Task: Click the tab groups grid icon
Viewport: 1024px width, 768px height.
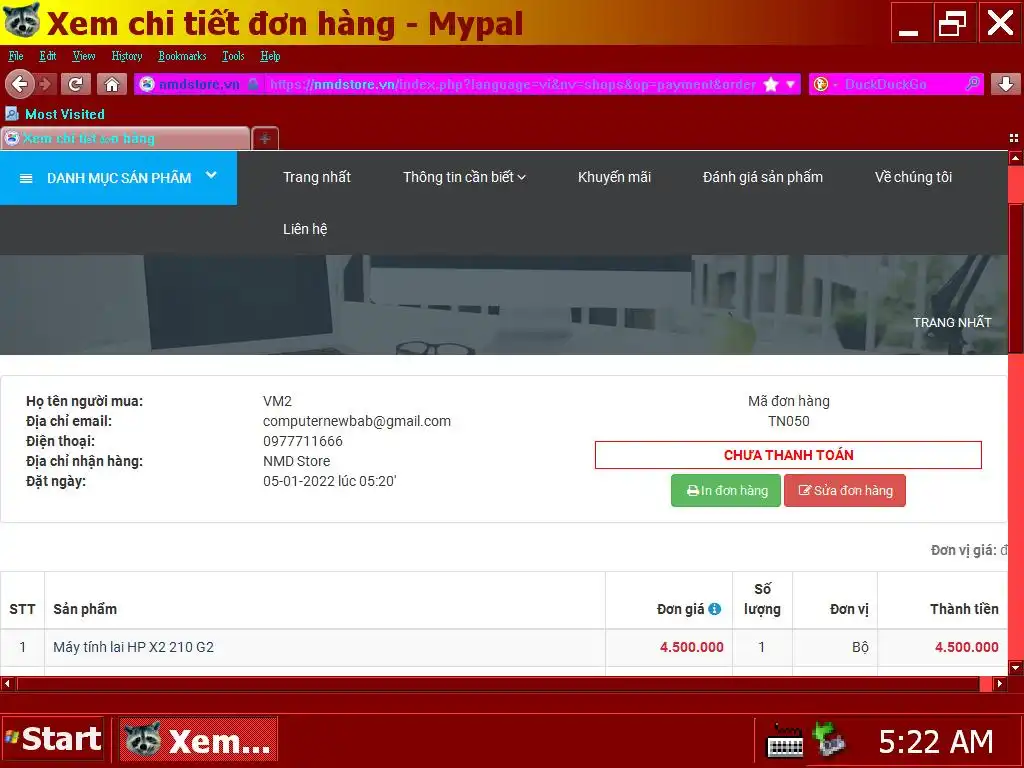Action: pyautogui.click(x=1014, y=138)
